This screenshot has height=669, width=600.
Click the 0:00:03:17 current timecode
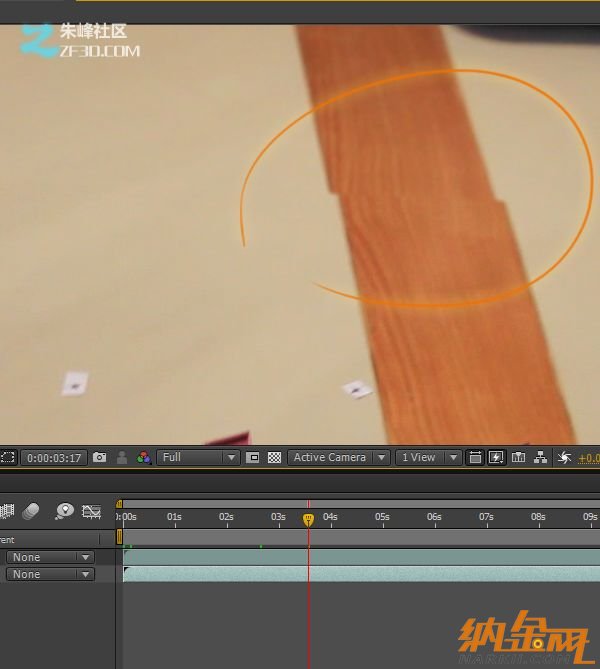[x=54, y=458]
